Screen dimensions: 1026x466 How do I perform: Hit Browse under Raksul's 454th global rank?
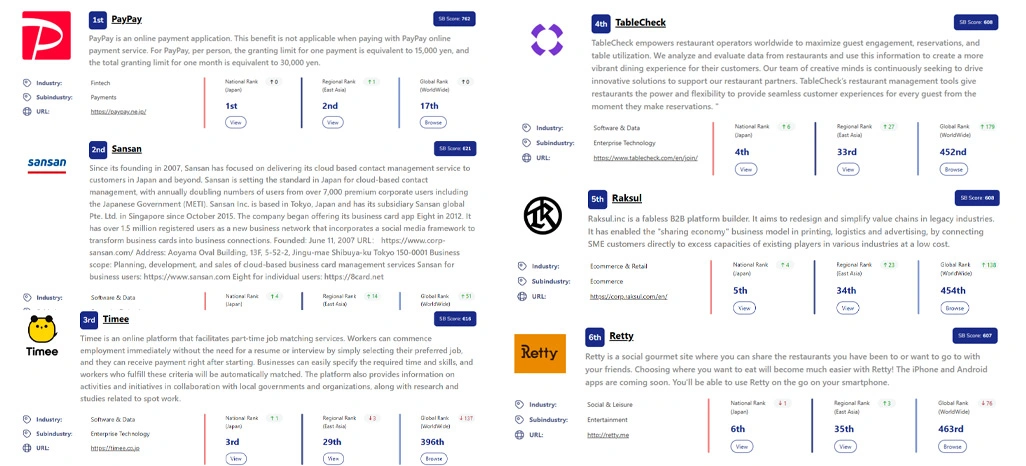point(954,308)
